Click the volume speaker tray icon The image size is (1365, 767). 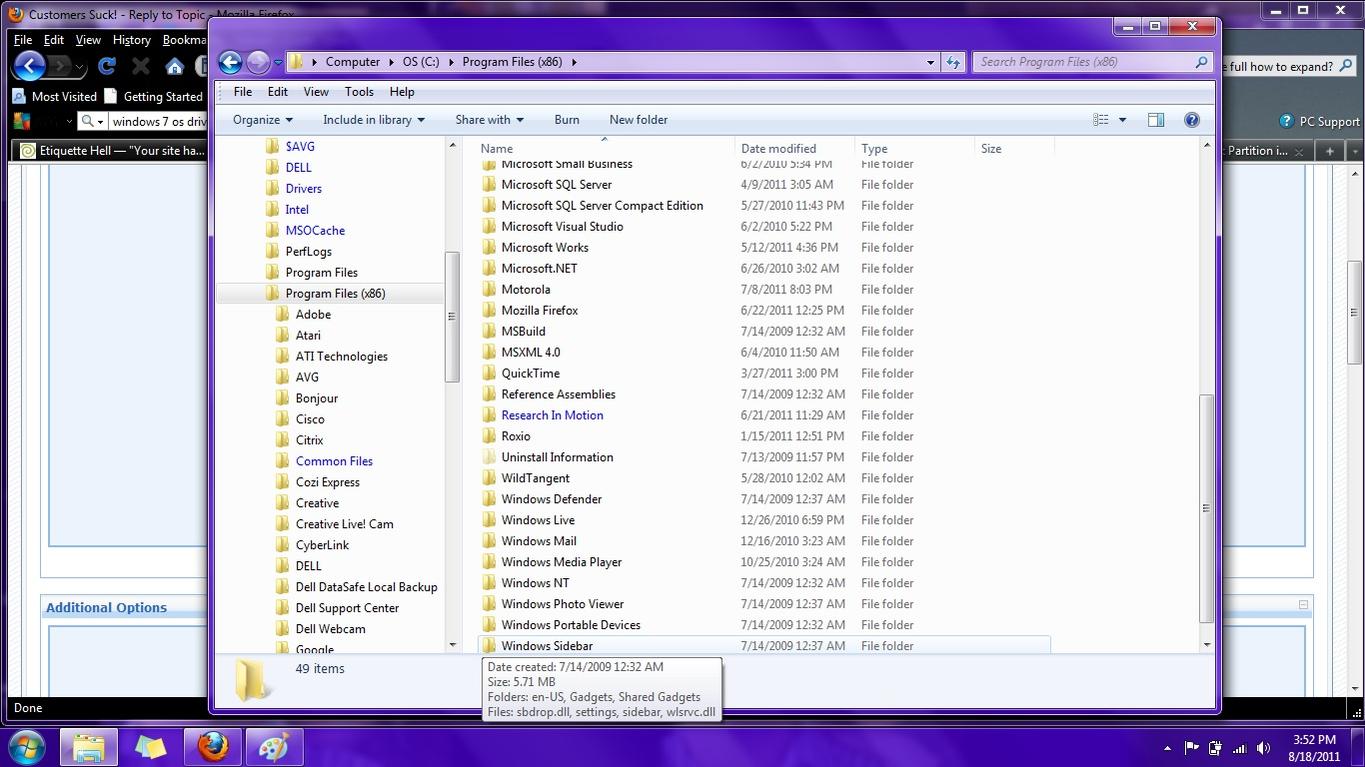1263,747
